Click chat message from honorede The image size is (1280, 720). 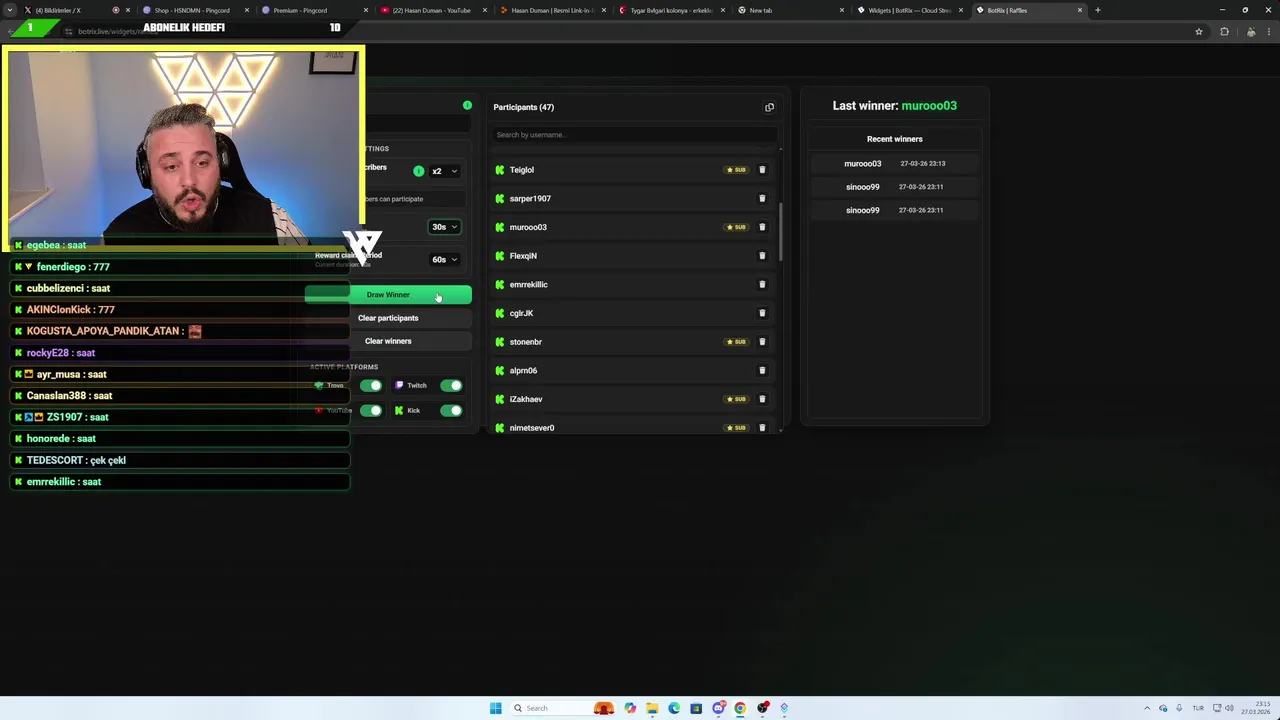point(180,439)
